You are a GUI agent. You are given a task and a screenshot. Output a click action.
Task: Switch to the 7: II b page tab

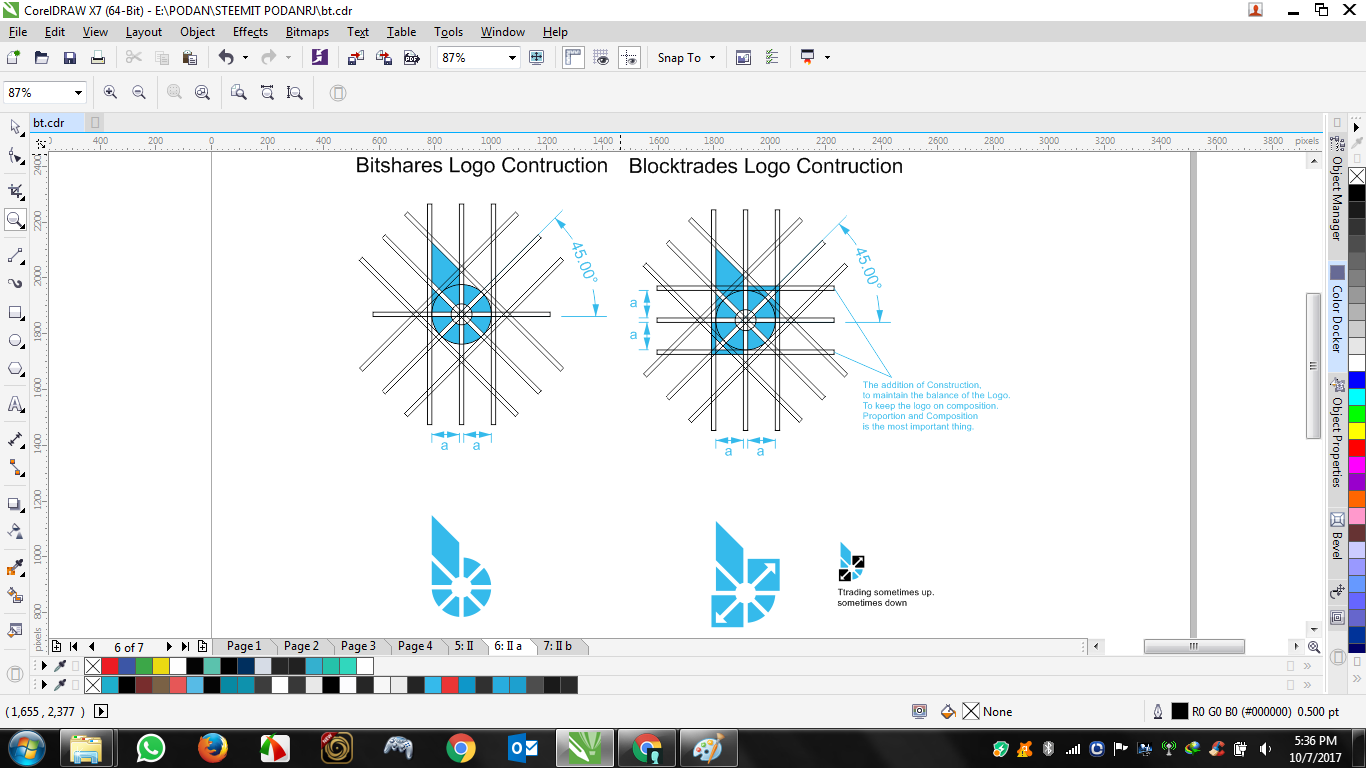(557, 646)
